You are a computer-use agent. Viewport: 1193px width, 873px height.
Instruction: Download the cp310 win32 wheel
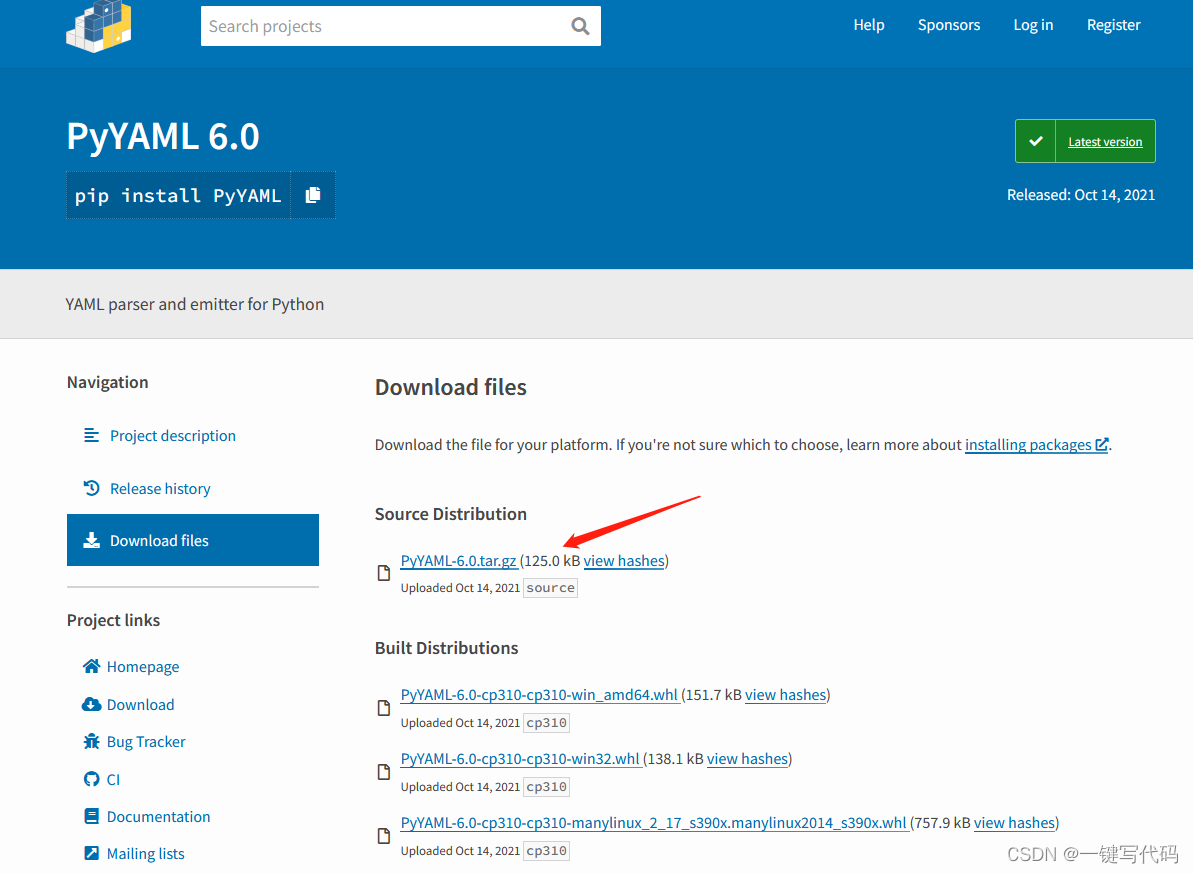coord(520,759)
